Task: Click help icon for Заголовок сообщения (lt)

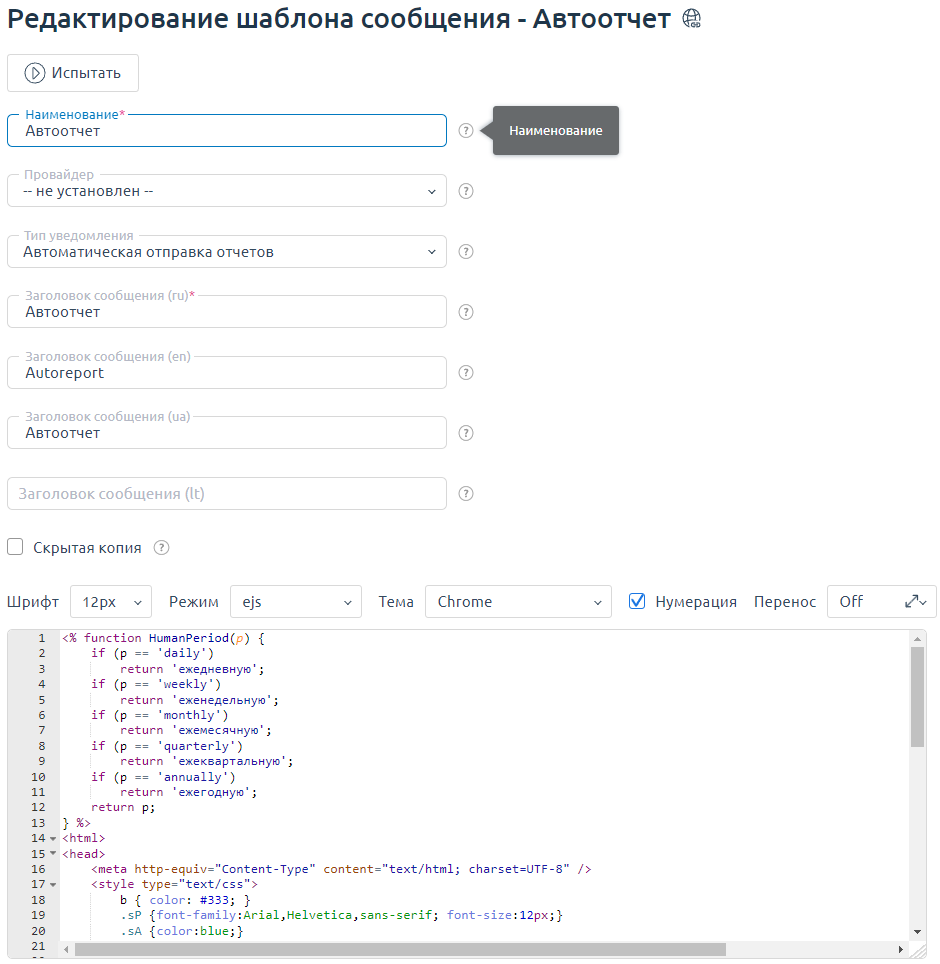Action: (x=466, y=494)
